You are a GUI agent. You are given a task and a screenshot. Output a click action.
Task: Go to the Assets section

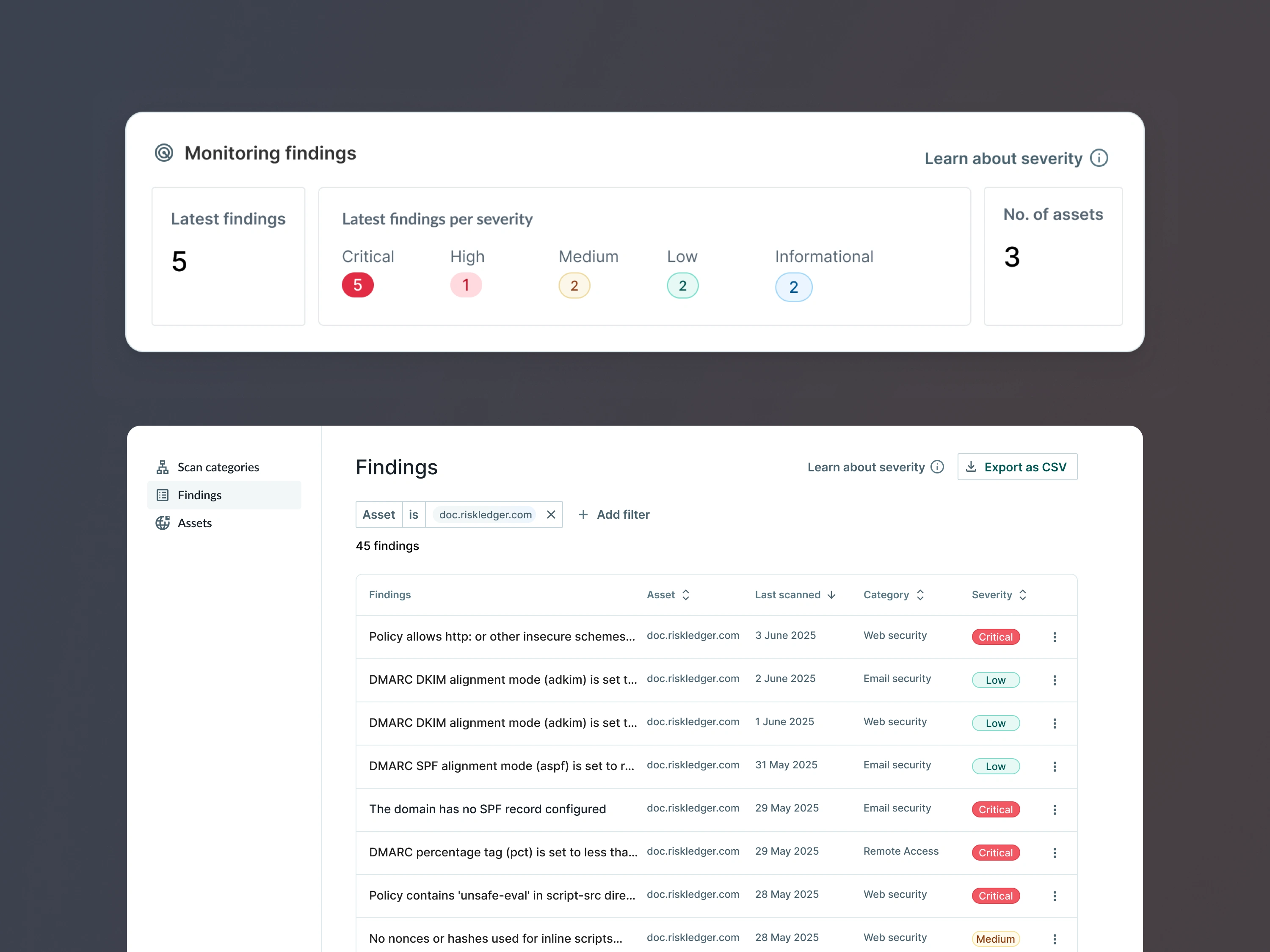195,523
